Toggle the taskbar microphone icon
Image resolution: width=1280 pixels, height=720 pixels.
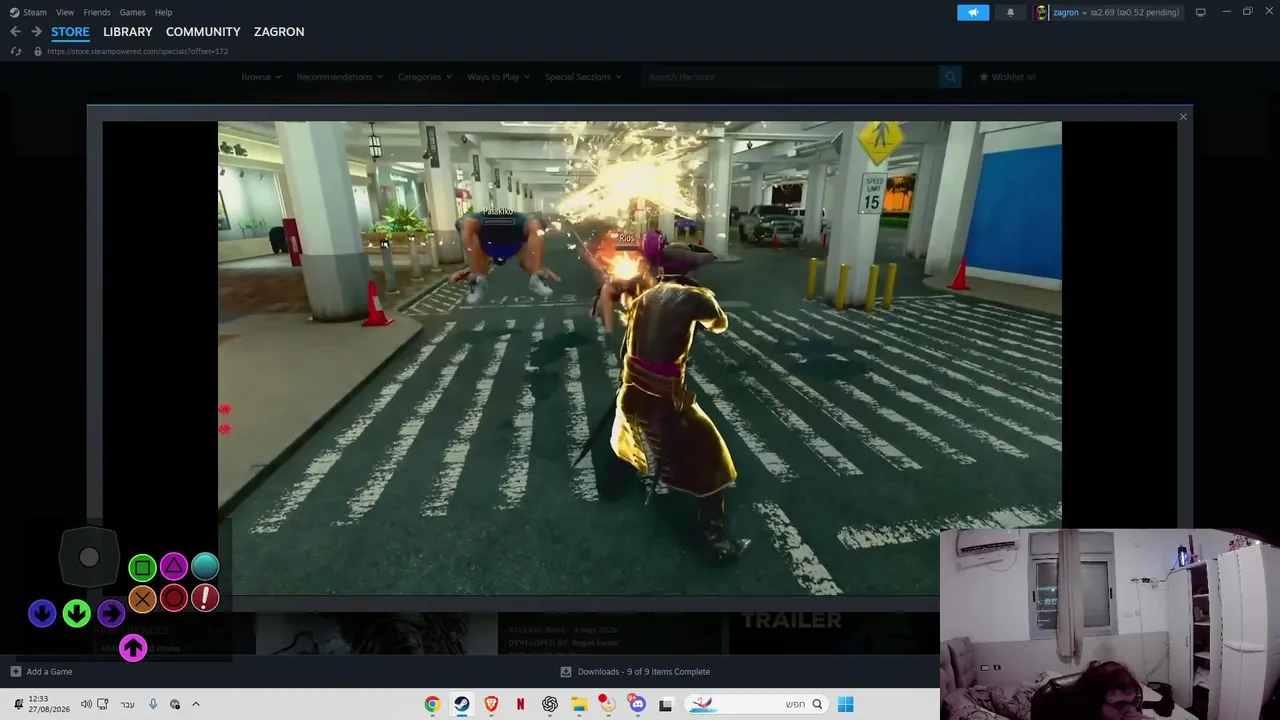coord(153,704)
